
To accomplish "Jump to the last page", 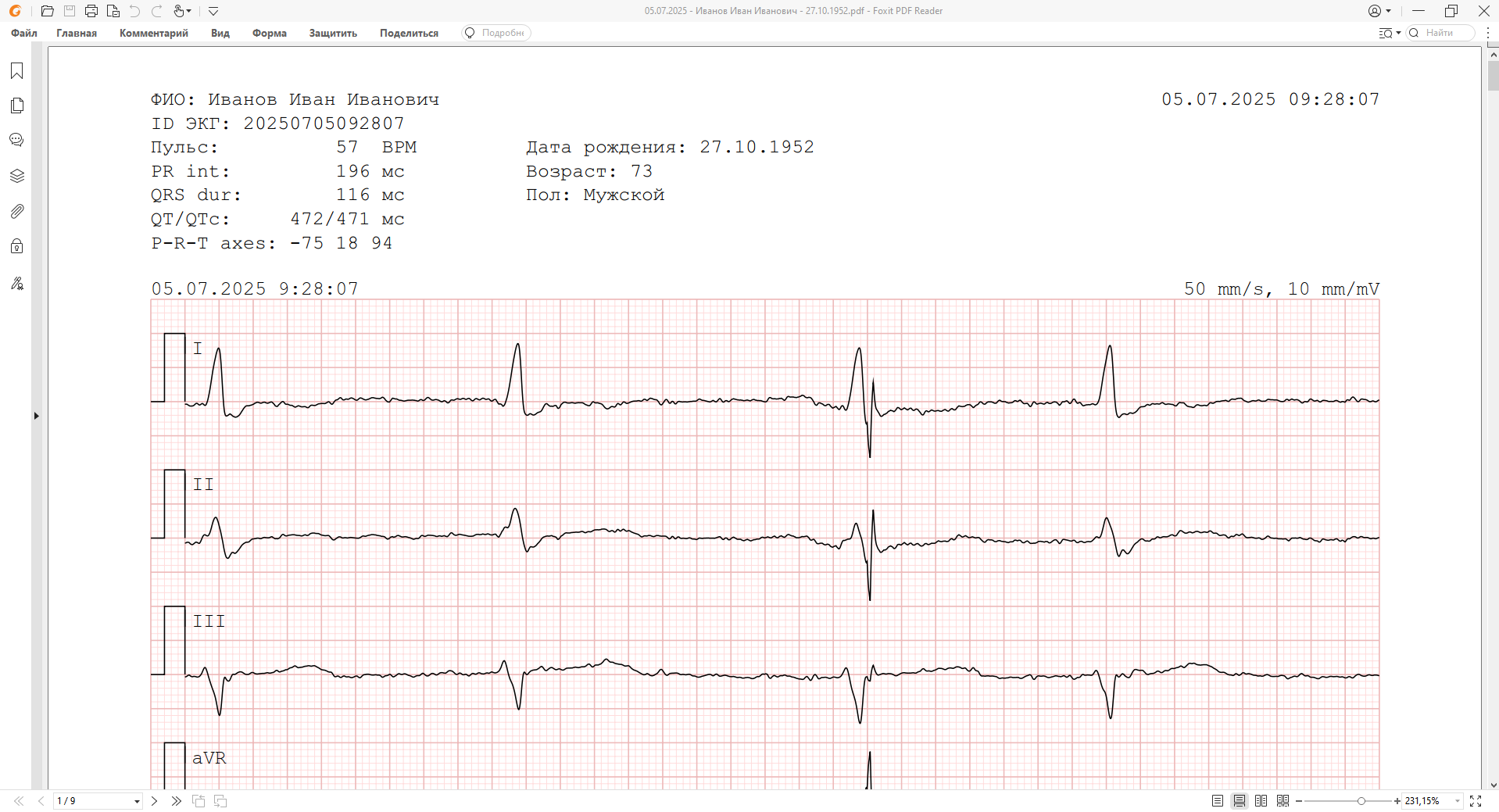I will tap(176, 801).
